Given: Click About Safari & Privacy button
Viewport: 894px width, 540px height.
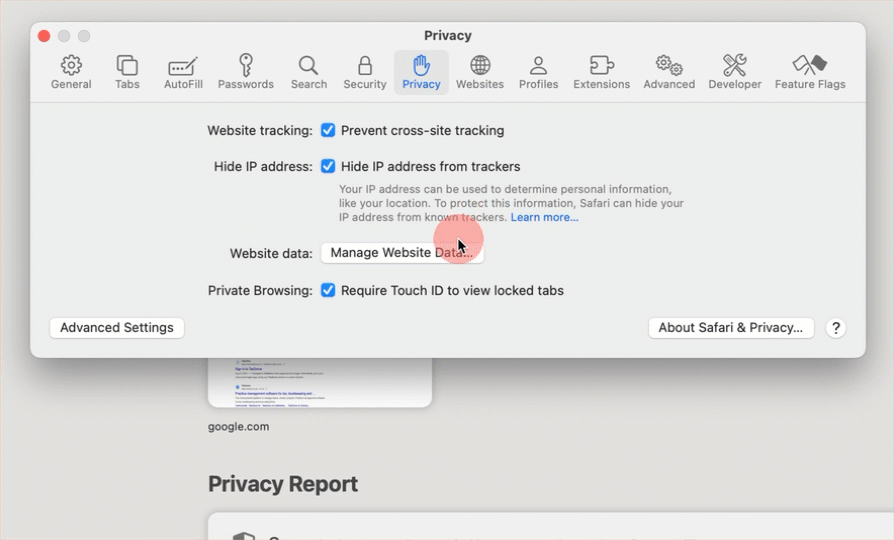Looking at the screenshot, I should pos(731,328).
